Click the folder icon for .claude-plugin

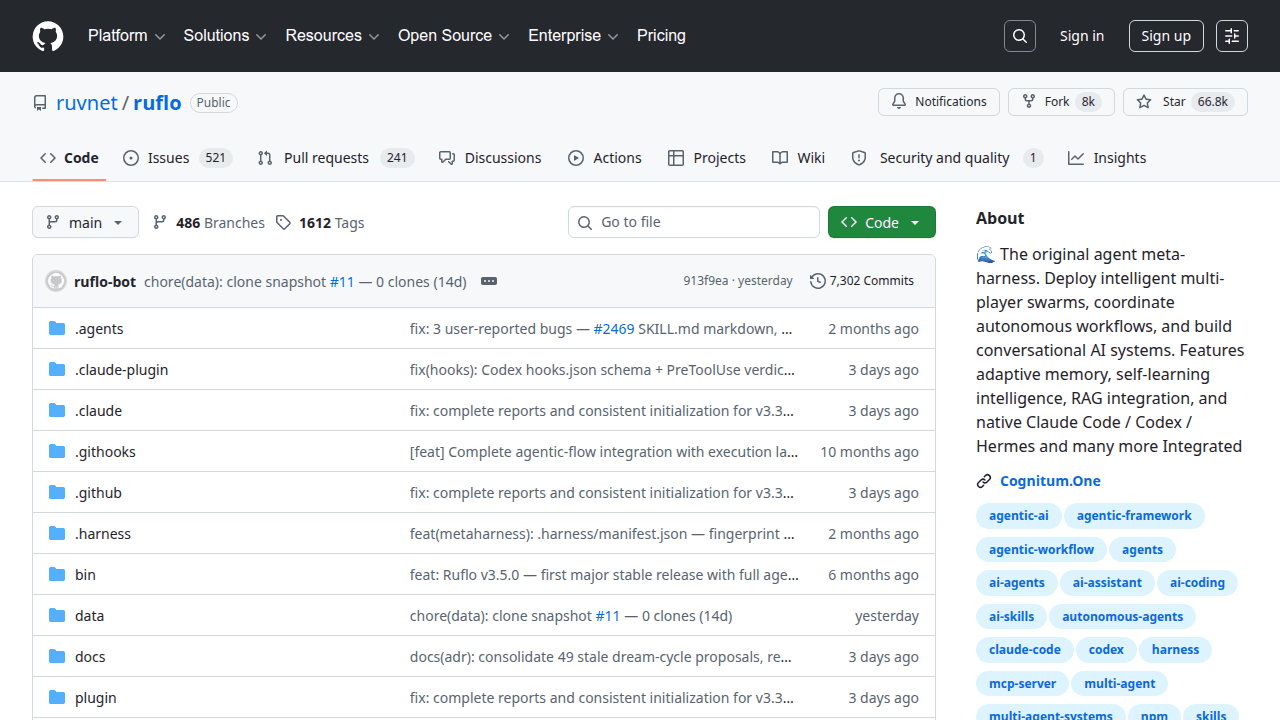[x=57, y=369]
